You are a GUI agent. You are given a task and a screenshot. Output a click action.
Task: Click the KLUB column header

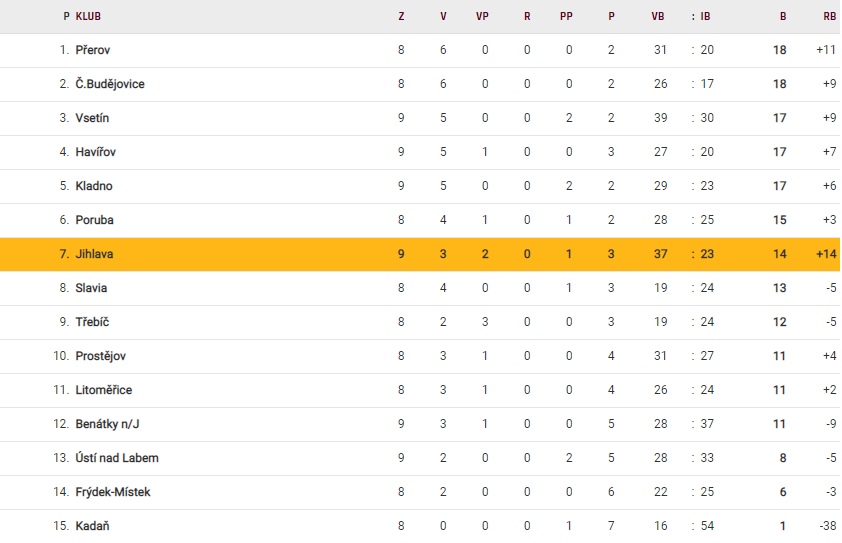coord(88,16)
